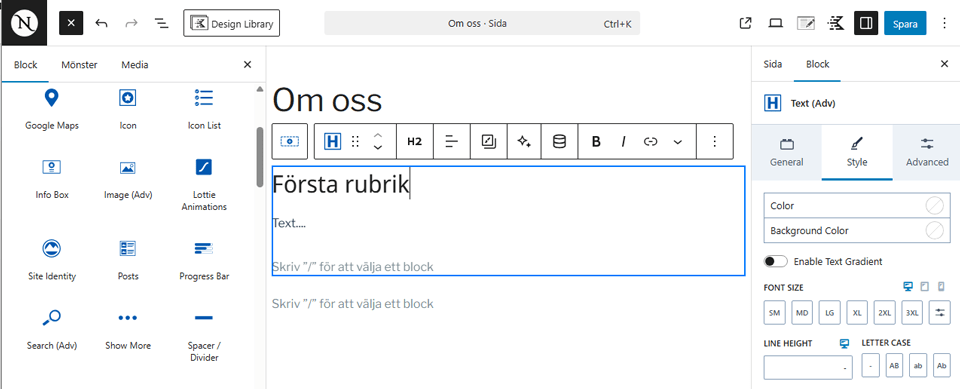Select the tablet font size device icon

tap(925, 287)
